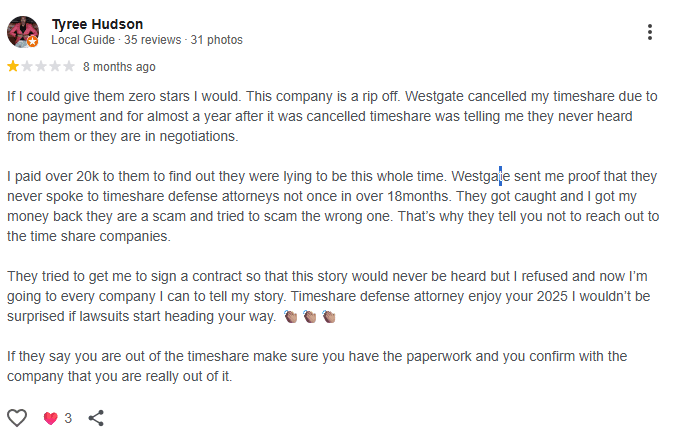Click the "Local Guide" label under name
683x443 pixels.
(x=83, y=40)
